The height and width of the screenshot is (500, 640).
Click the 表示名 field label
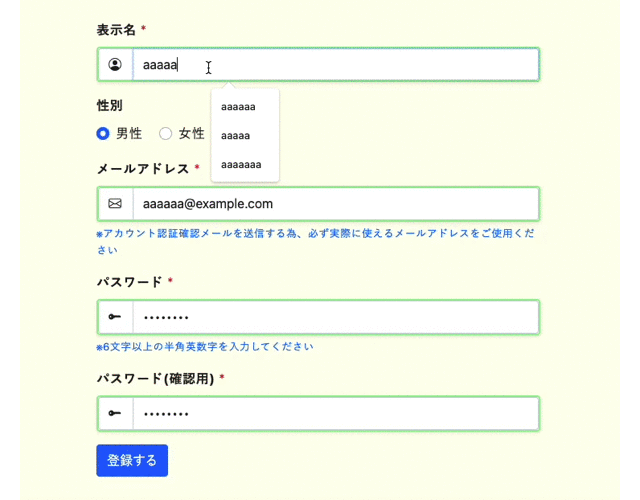coord(116,30)
